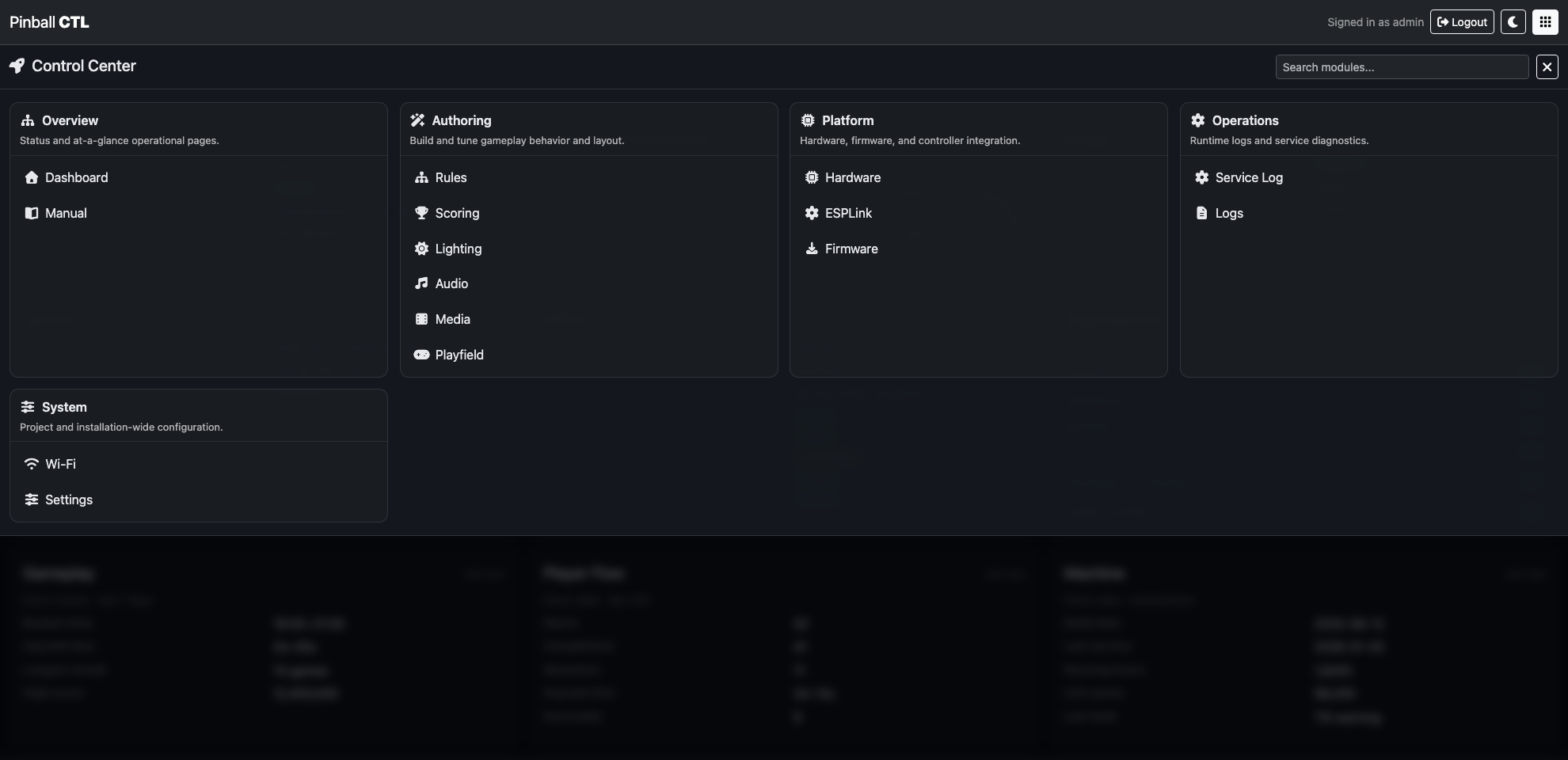Screen dimensions: 1568x760
Task: Open the Manual book icon
Action: [x=32, y=213]
